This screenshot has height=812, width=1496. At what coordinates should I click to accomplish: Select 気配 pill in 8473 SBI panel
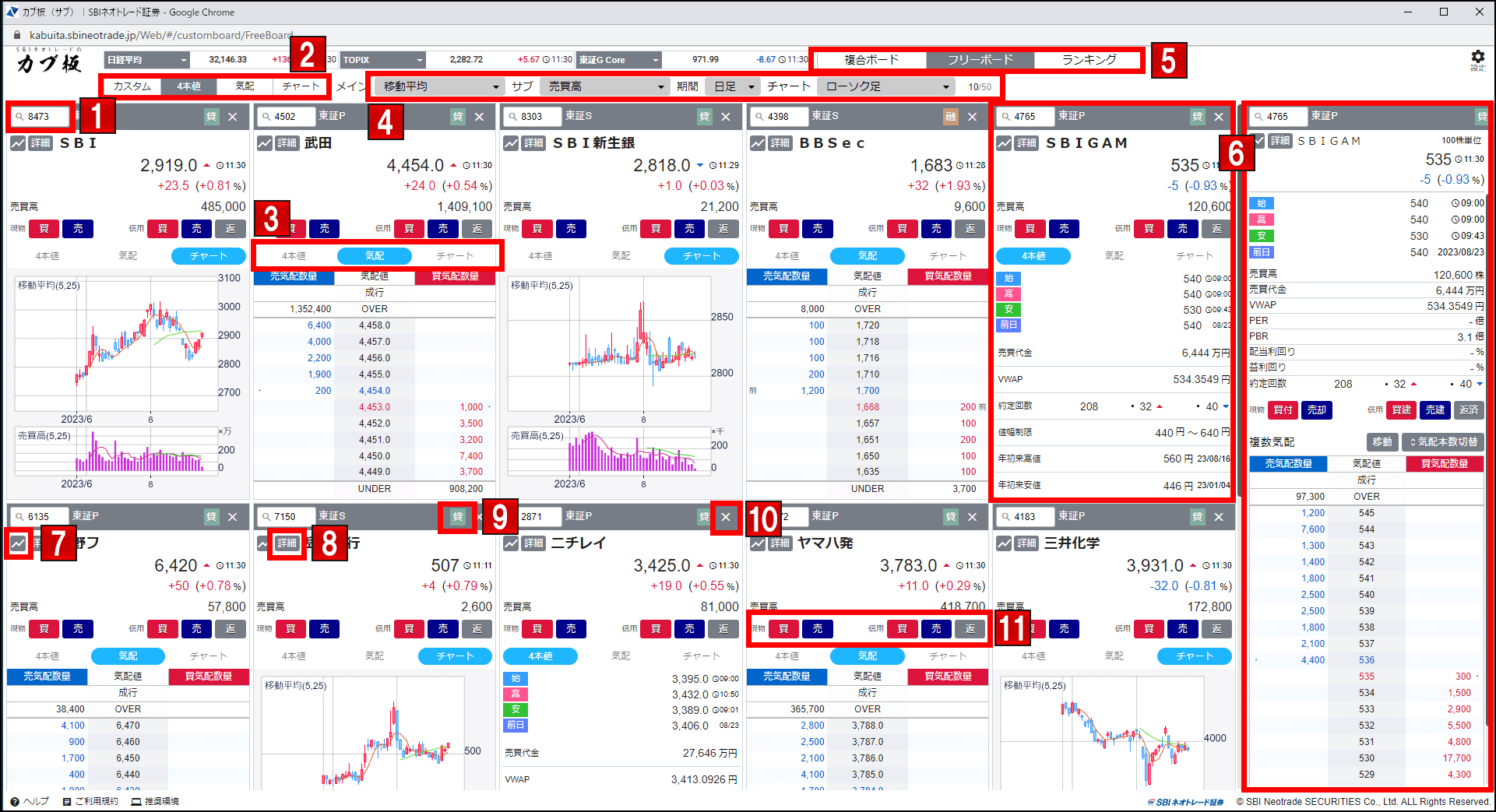tap(128, 256)
